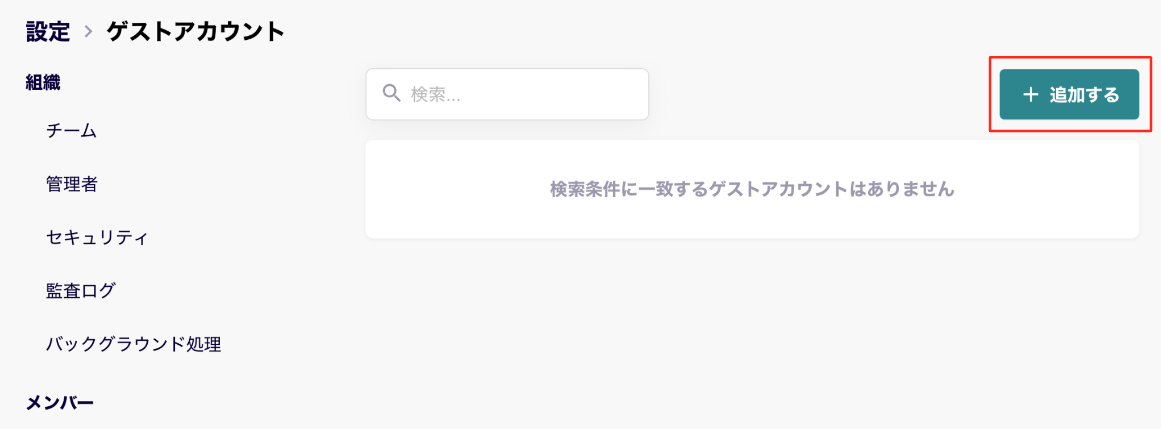Click the breadcrumb chevron after 設定
Viewport: 1161px width, 429px height.
(x=88, y=32)
